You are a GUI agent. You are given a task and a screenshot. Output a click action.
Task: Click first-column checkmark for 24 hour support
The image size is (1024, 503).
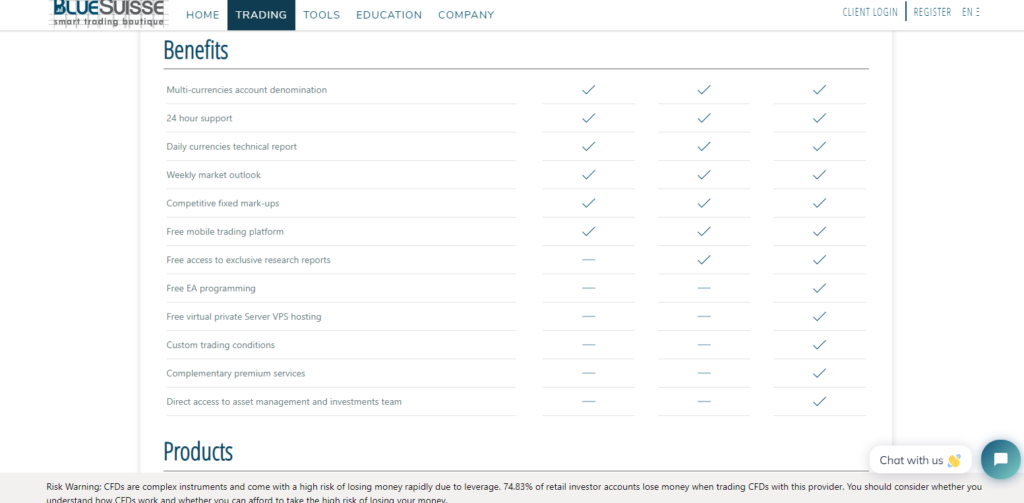point(588,118)
